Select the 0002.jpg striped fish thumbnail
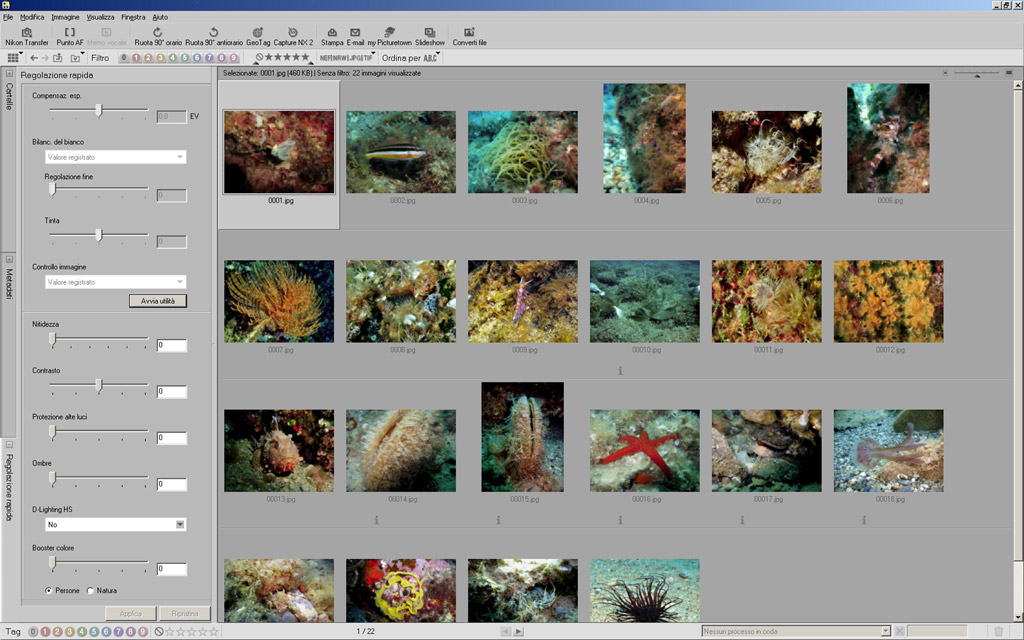The image size is (1024, 640). coord(401,152)
